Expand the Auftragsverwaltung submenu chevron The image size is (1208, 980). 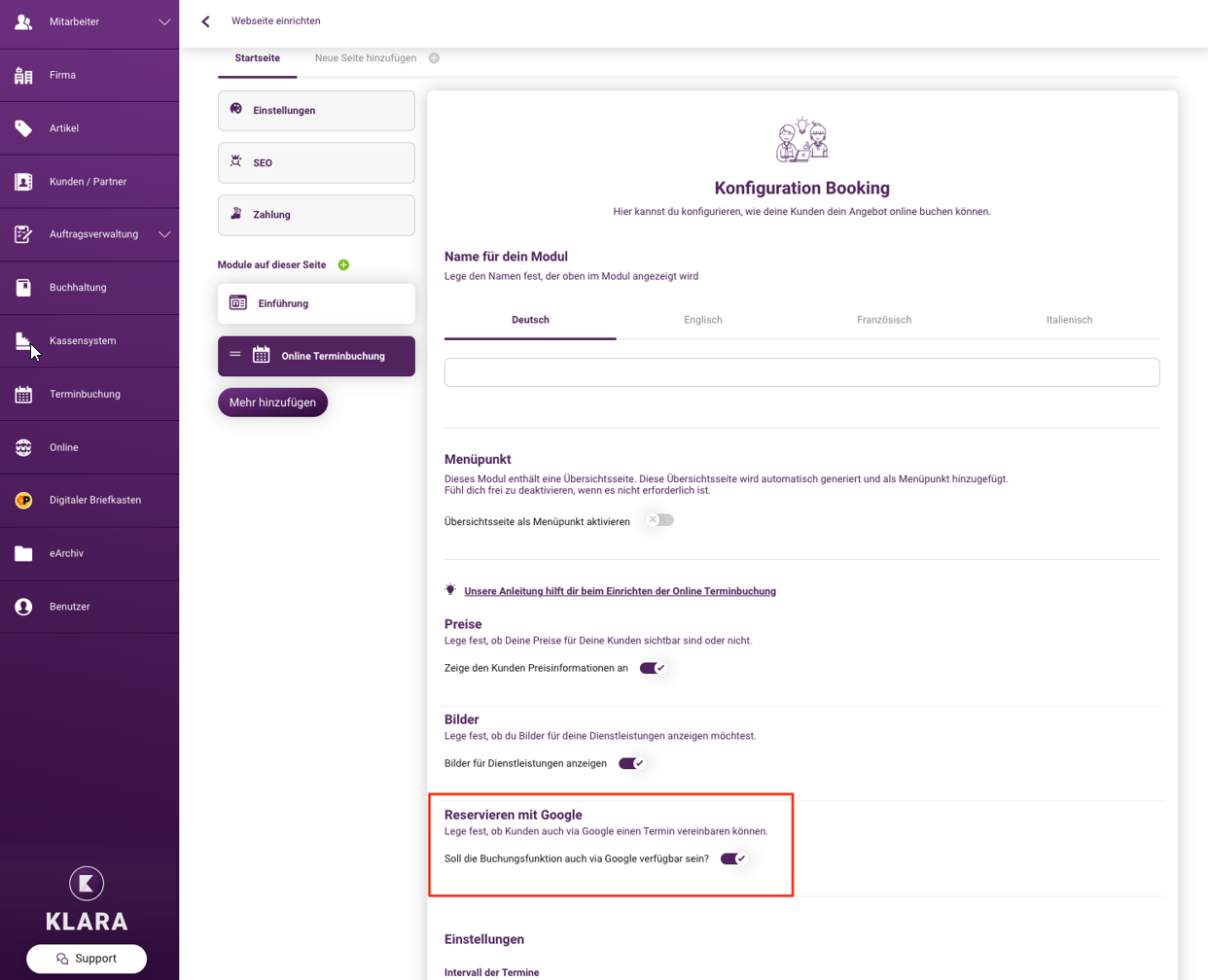pos(164,234)
